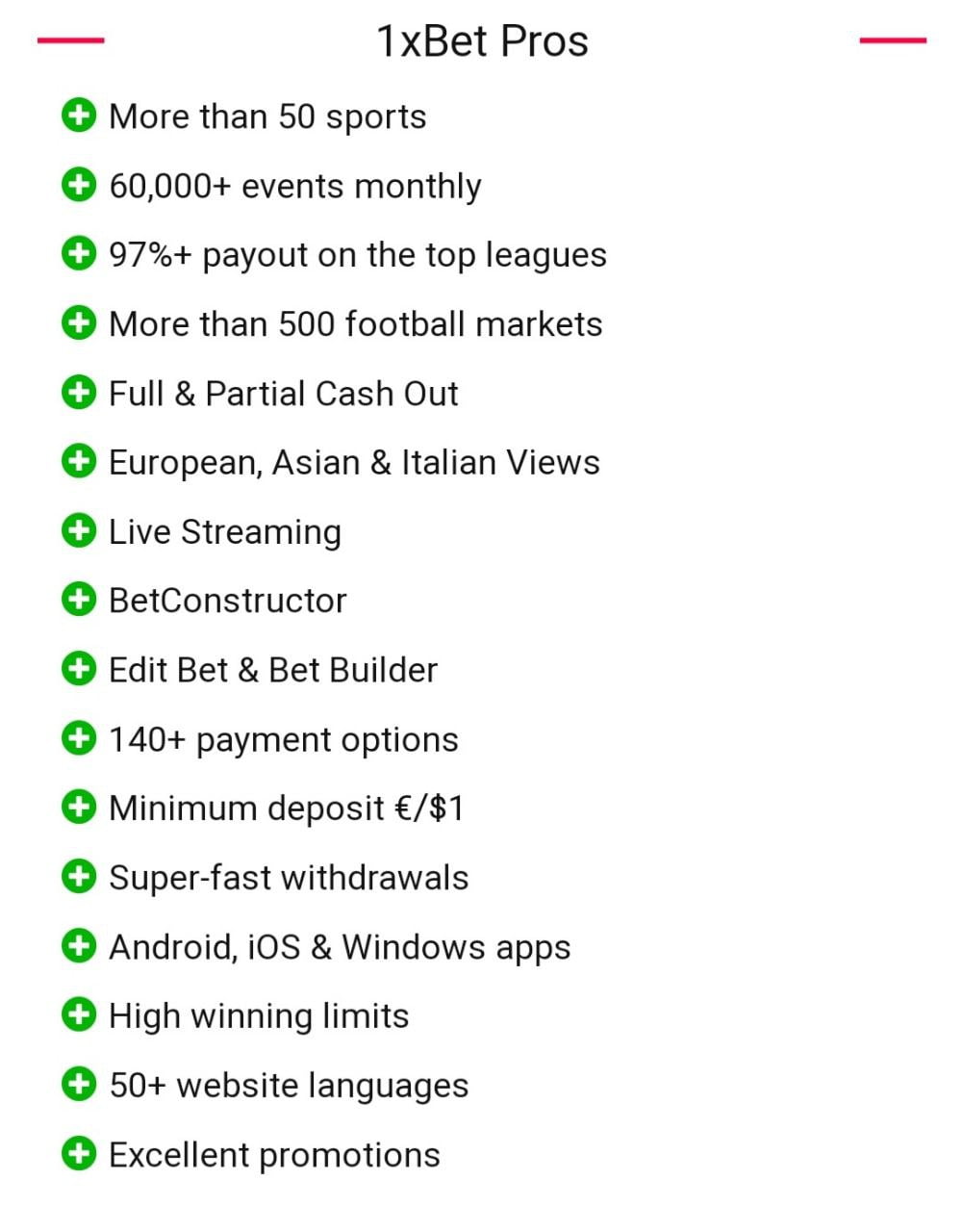The height and width of the screenshot is (1232, 962).
Task: Click the red line right of the heading
Action: point(892,40)
